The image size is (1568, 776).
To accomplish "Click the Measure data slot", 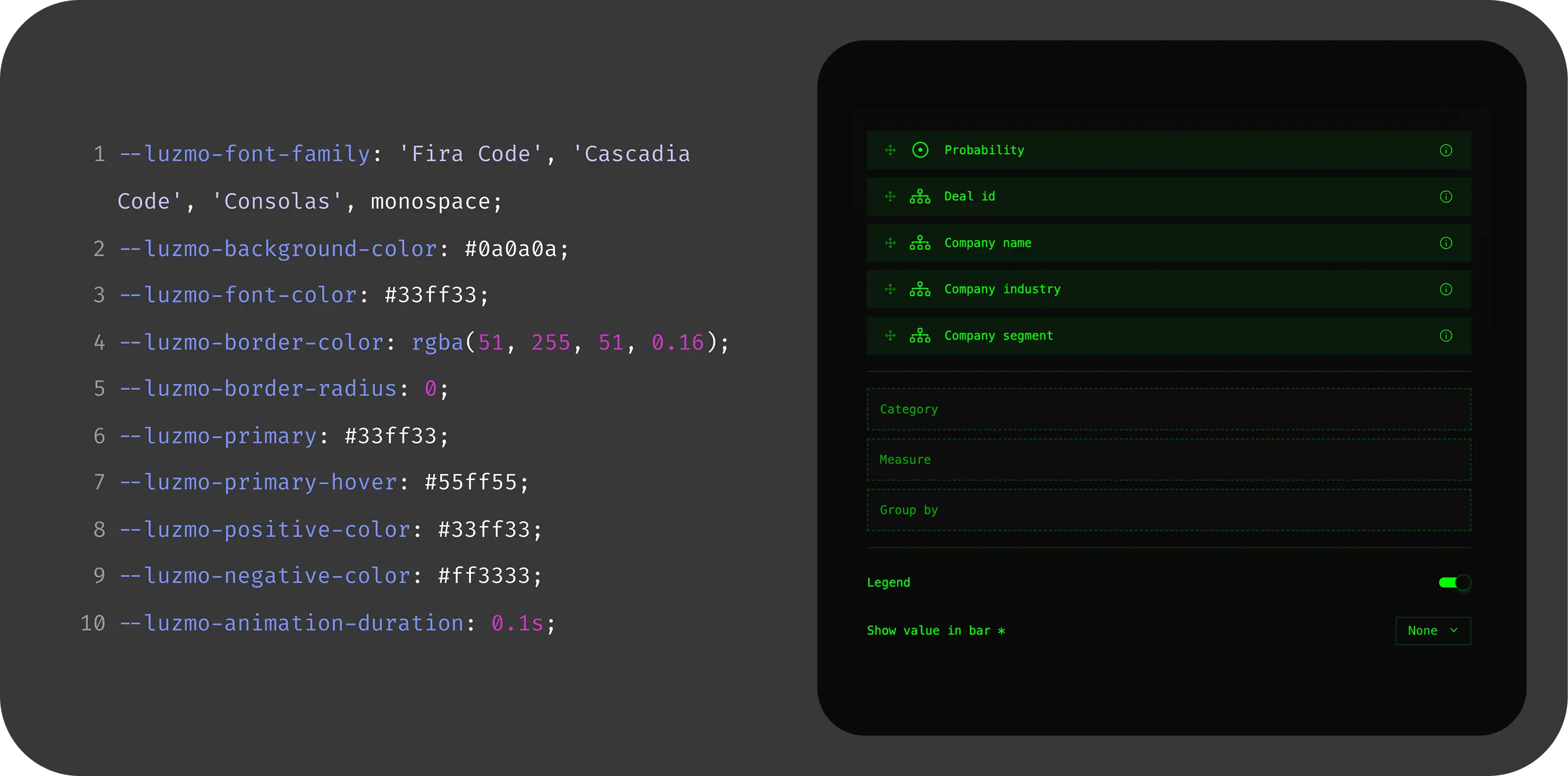I will point(1169,460).
